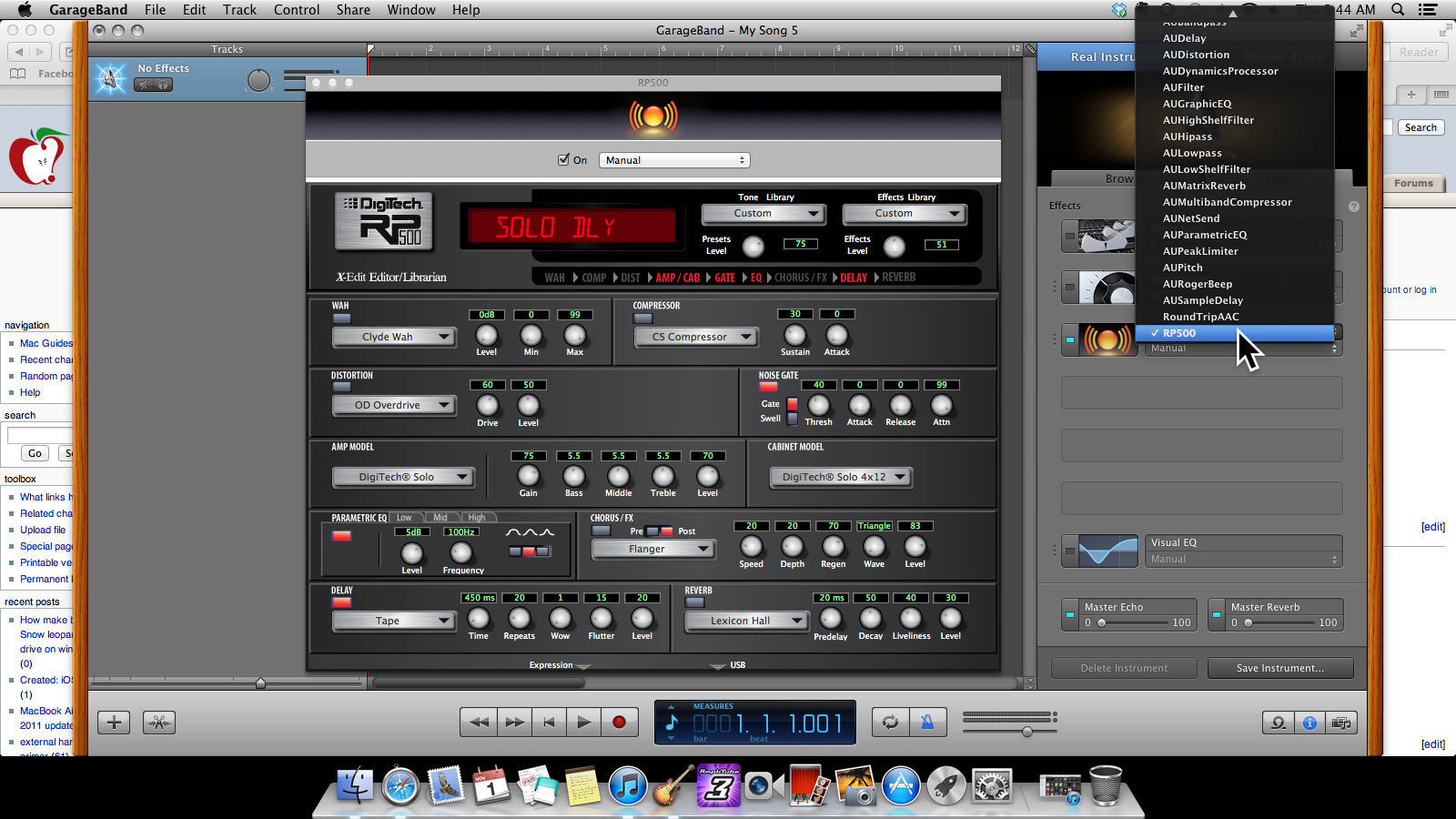Viewport: 1456px width, 819px height.
Task: Click the orange RP500 logo in plugin header
Action: click(x=653, y=116)
